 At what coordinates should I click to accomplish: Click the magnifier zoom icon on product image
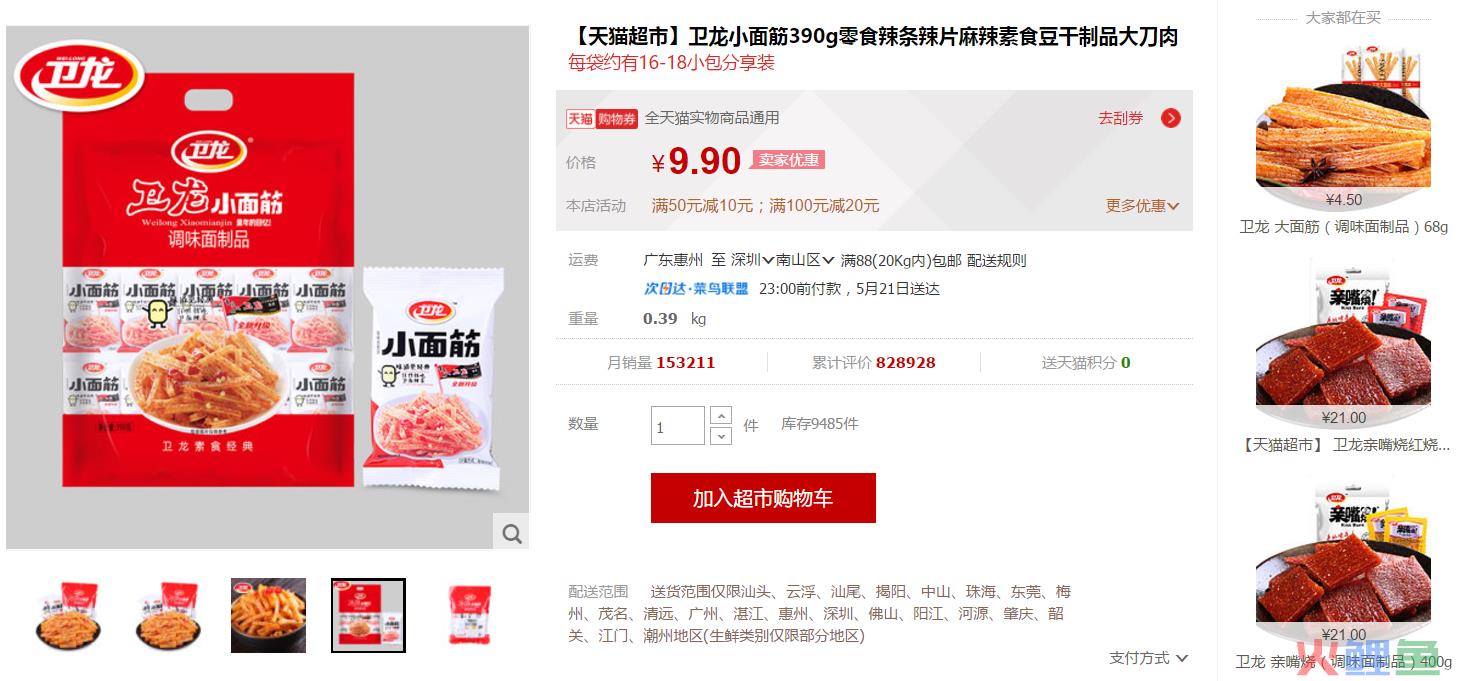[512, 533]
